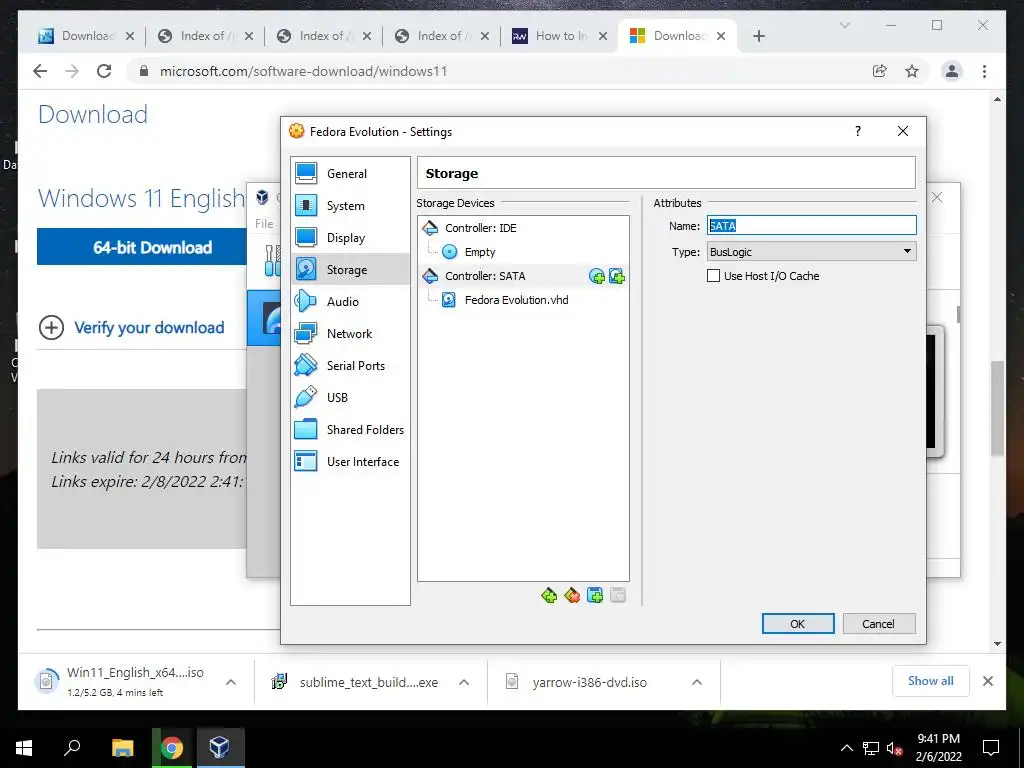This screenshot has width=1024, height=768.
Task: Open the Shared Folders settings category
Action: pyautogui.click(x=350, y=429)
